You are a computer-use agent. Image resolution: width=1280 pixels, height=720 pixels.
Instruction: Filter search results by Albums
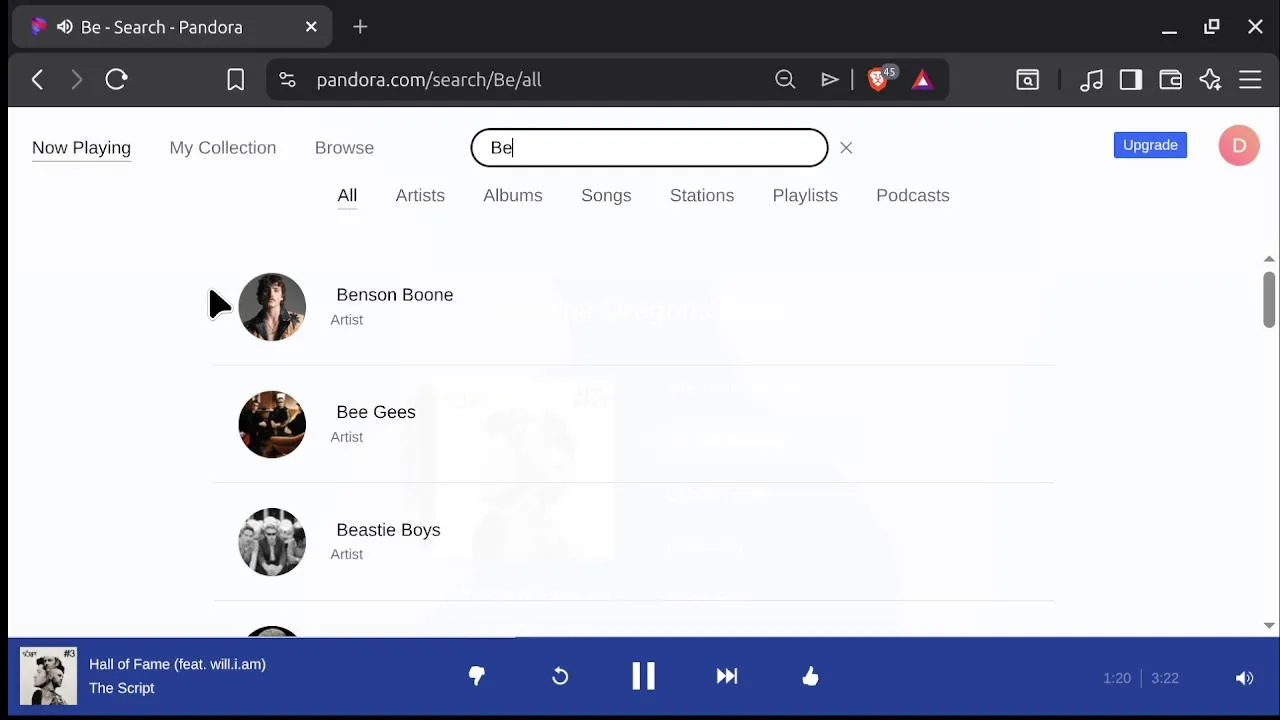point(513,196)
